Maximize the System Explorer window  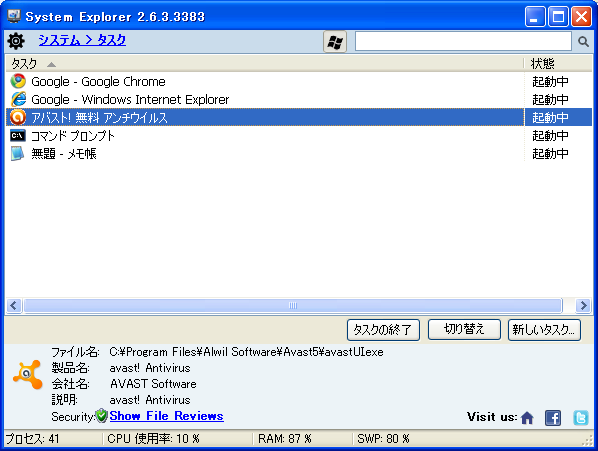(x=558, y=16)
